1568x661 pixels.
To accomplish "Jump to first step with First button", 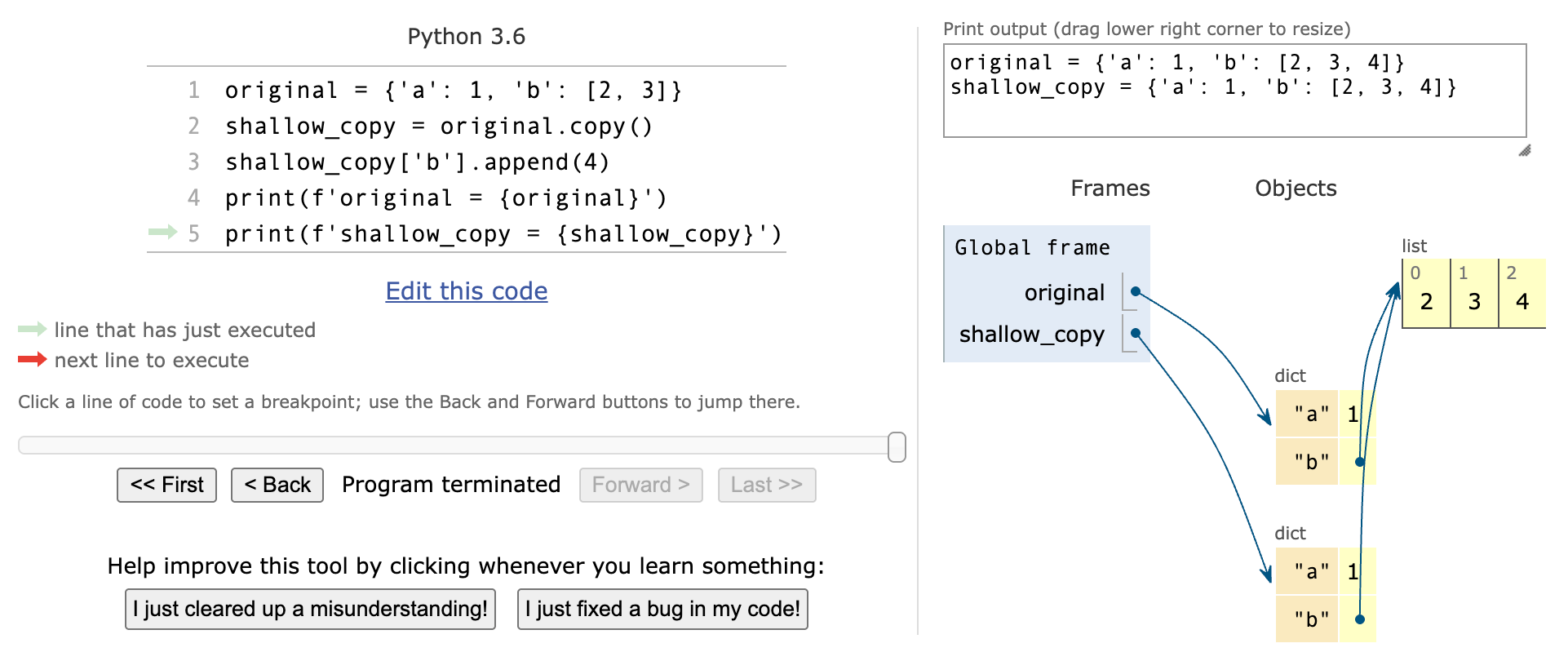I will coord(167,485).
